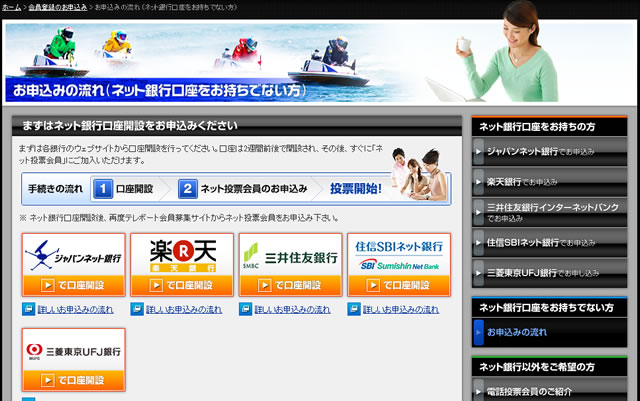Click sidebar header ネット銀行口座をお持ちの方
This screenshot has width=640, height=401.
pyautogui.click(x=549, y=127)
